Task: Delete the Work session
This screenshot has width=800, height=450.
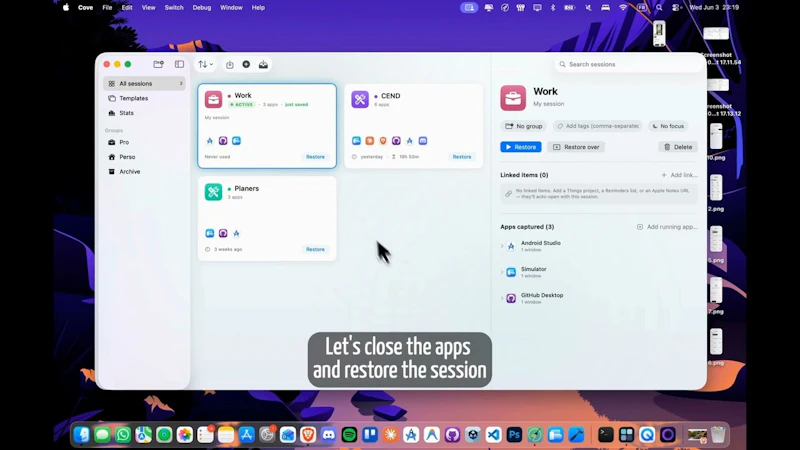Action: pos(678,147)
